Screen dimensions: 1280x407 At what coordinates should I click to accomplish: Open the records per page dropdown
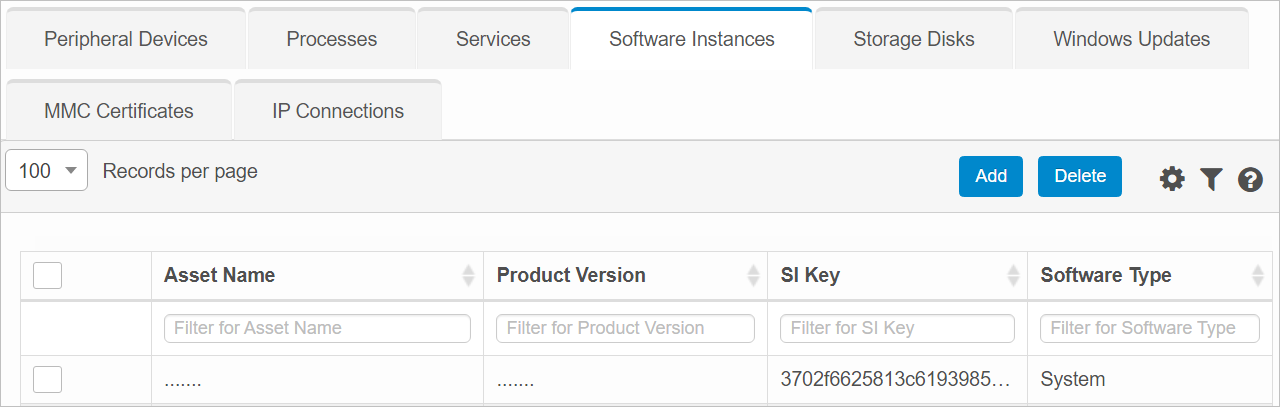click(x=47, y=171)
